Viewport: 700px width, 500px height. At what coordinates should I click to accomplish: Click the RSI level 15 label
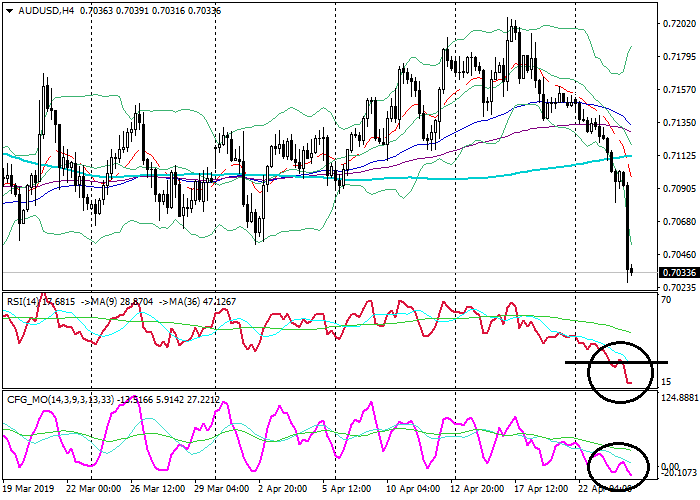665,383
